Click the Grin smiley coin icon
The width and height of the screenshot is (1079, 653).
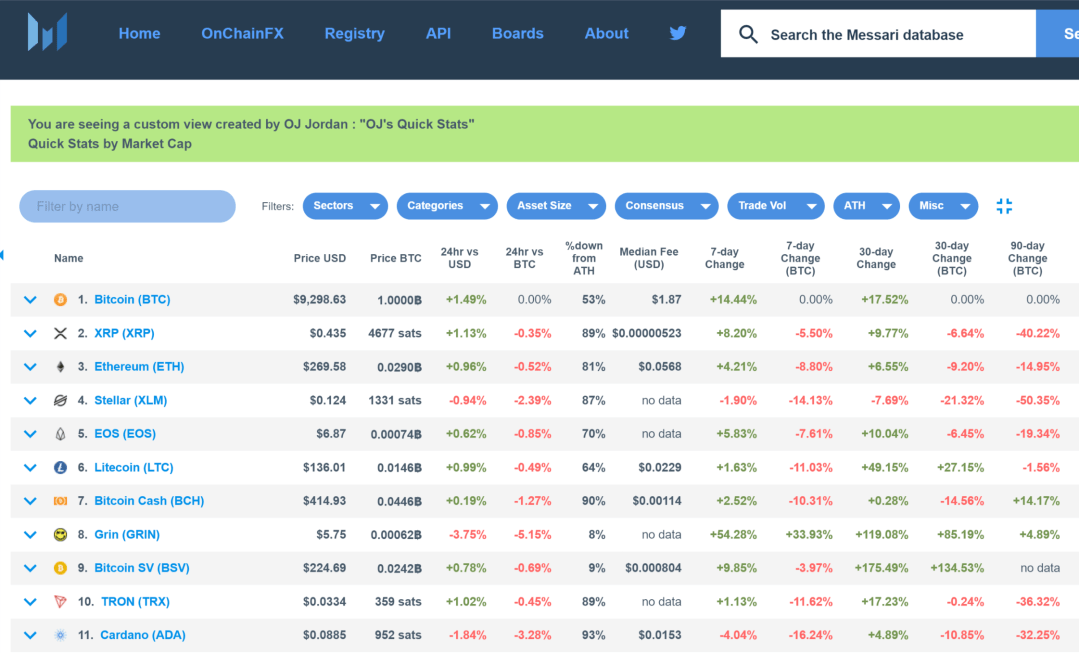(x=60, y=535)
